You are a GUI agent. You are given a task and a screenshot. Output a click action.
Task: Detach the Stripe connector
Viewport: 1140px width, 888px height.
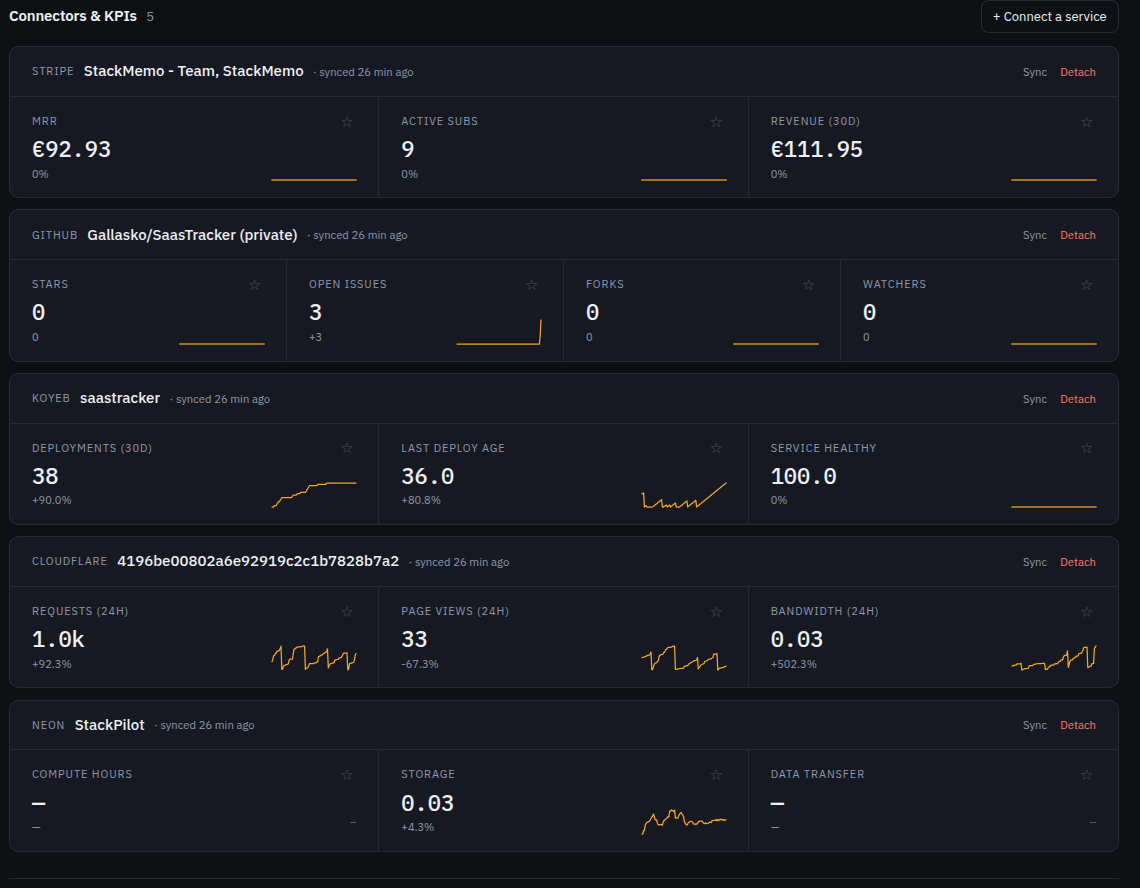click(x=1077, y=72)
